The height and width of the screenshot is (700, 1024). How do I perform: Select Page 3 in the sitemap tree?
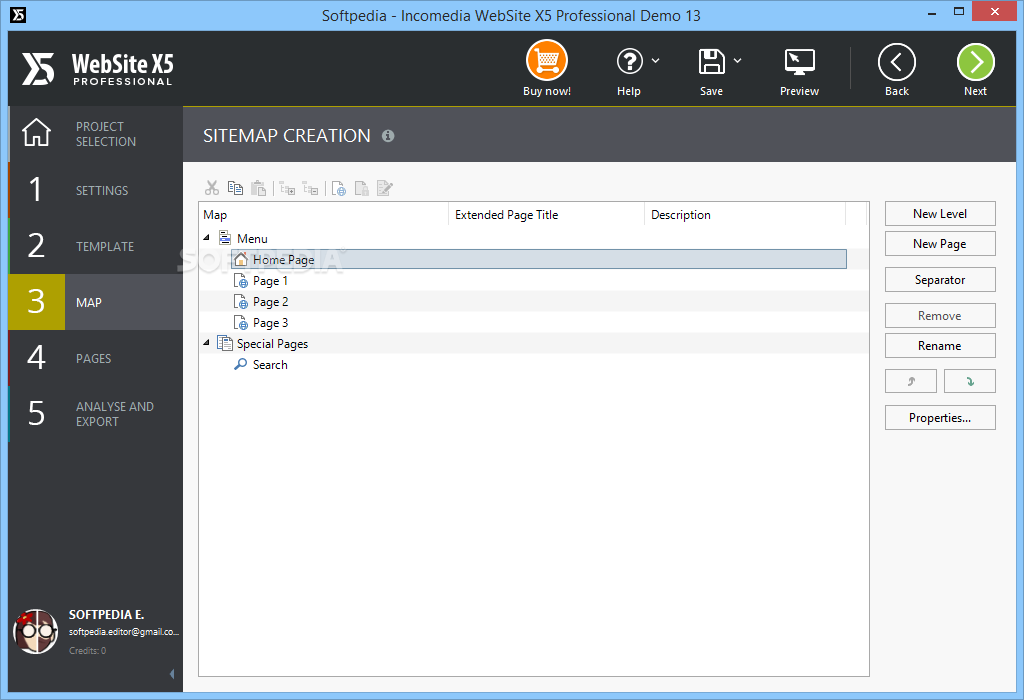(x=270, y=323)
